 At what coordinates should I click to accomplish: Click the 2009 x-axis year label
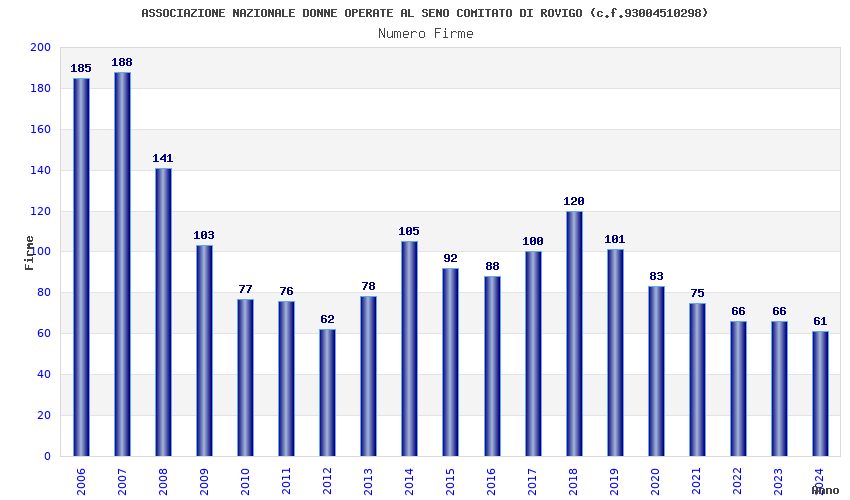204,482
